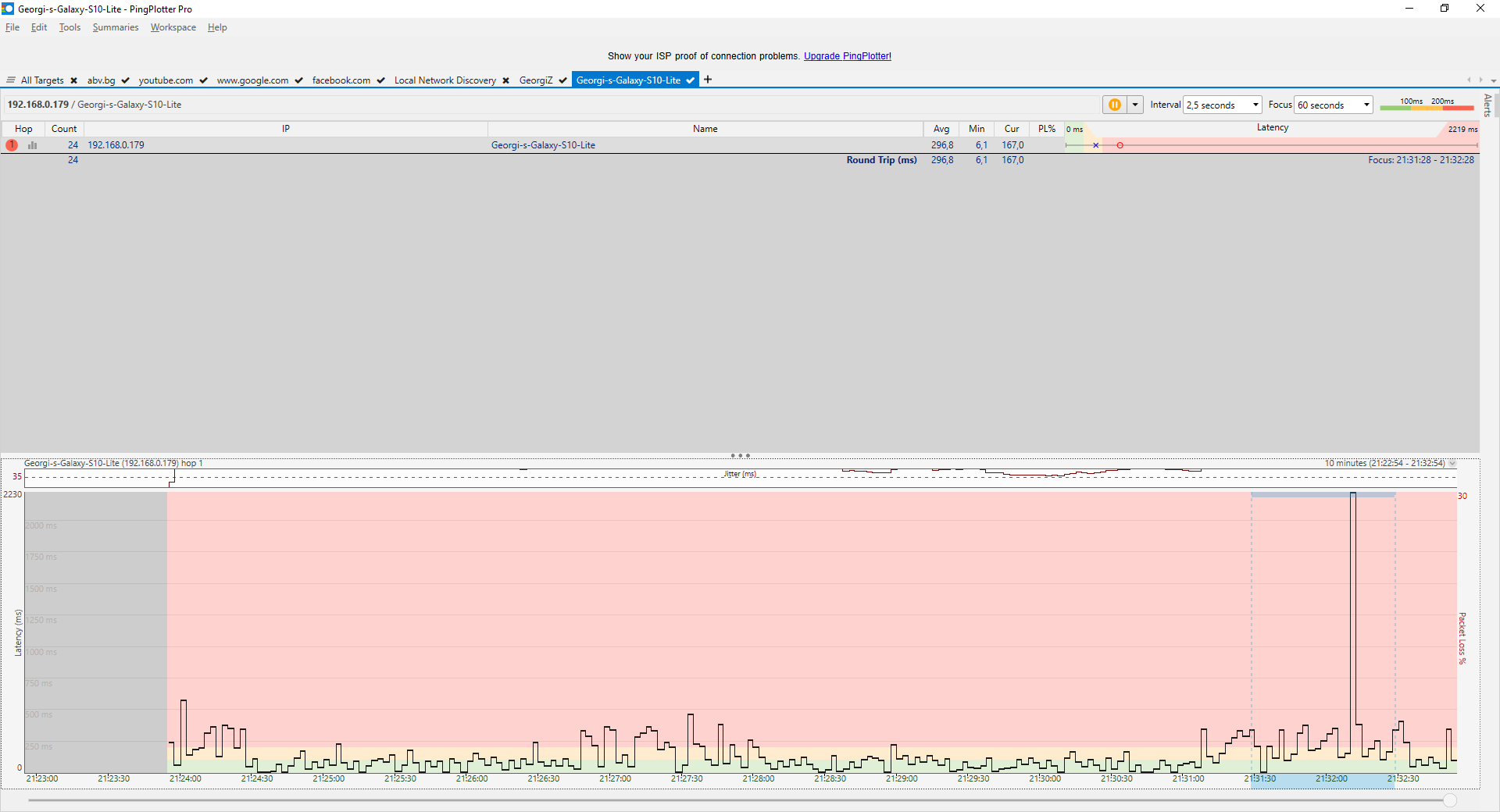
Task: Open the All Targets list icon
Action: (11, 80)
